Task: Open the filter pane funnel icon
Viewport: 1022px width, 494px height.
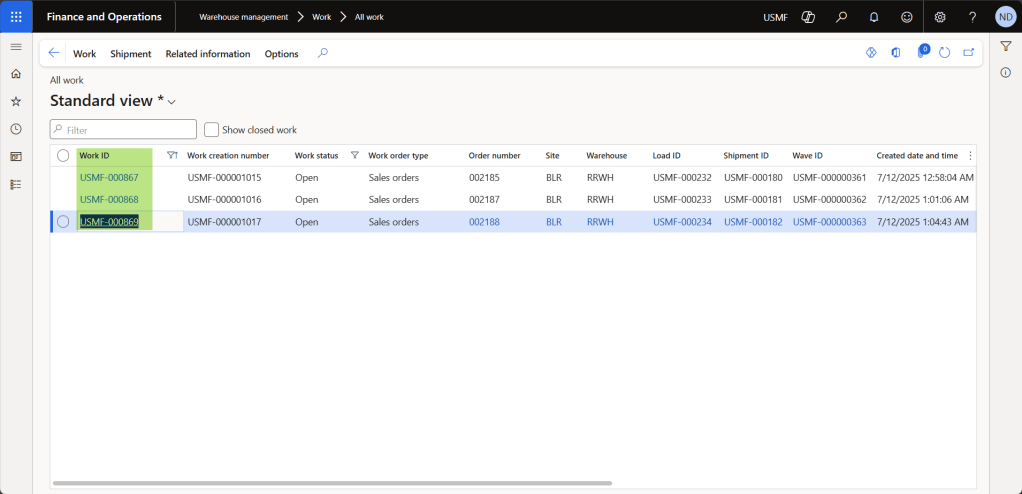Action: tap(1006, 46)
